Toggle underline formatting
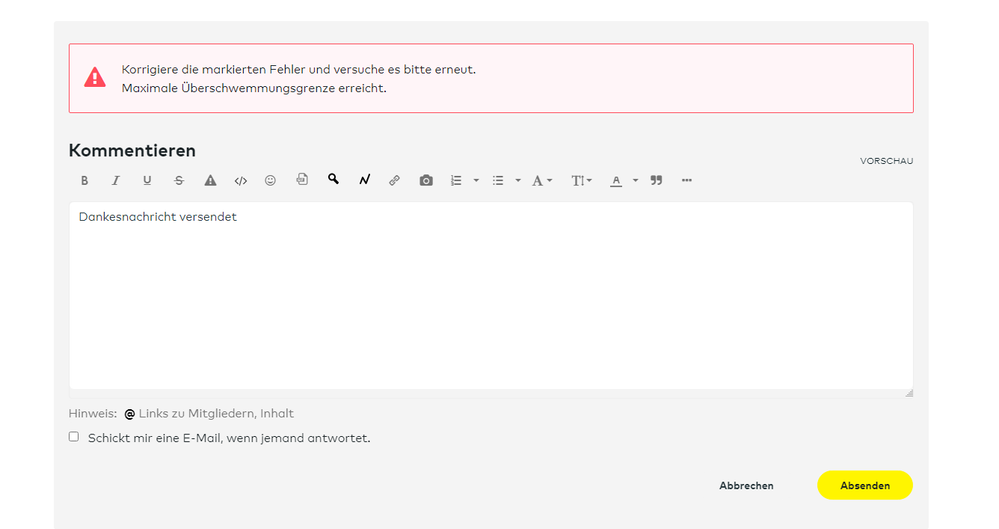The width and height of the screenshot is (999, 529). pos(147,180)
